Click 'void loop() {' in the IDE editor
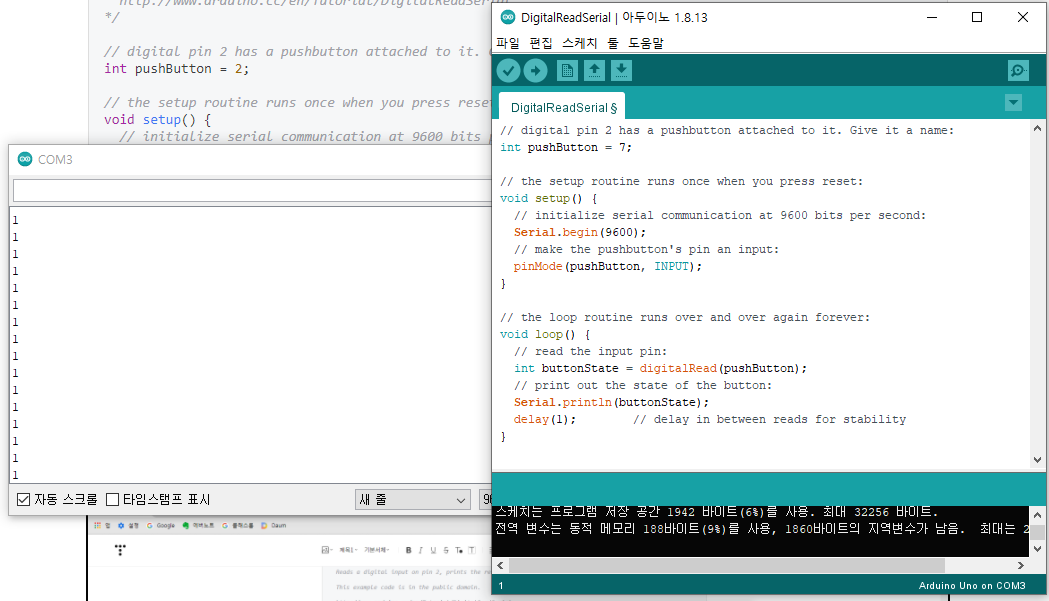 [x=545, y=335]
